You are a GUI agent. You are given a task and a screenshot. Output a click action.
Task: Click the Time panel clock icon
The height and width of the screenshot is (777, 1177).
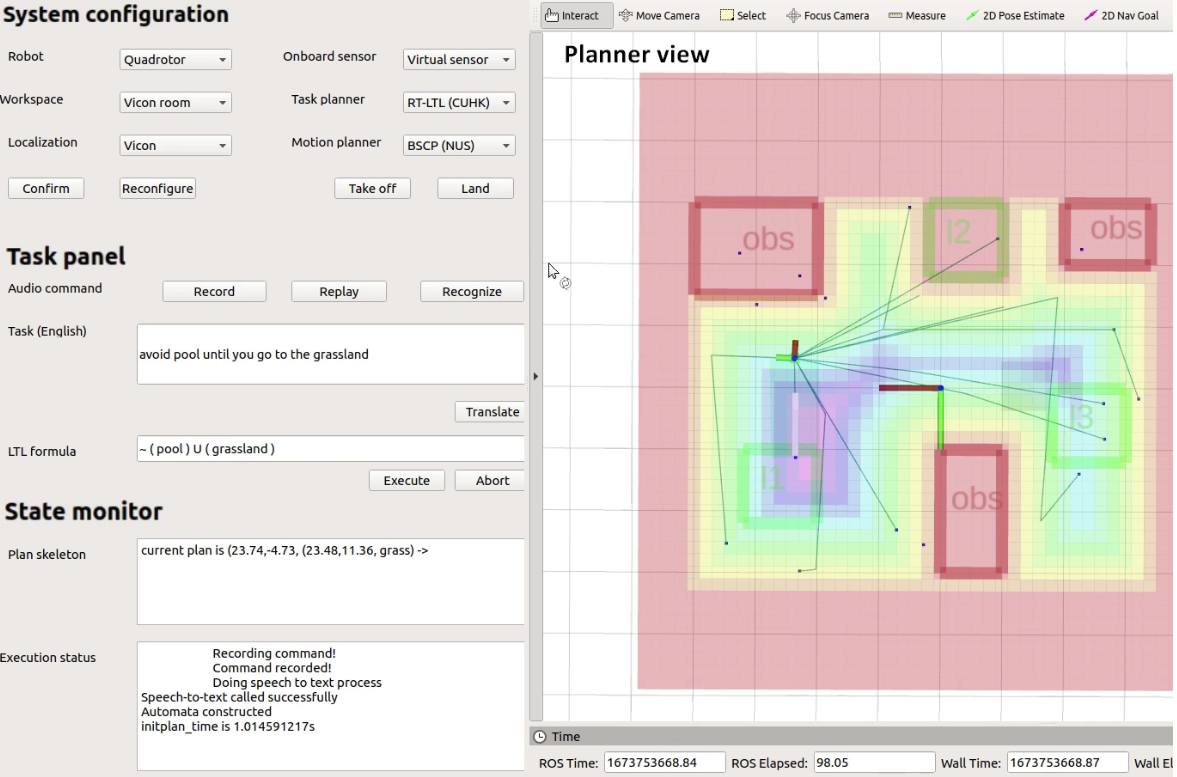[540, 736]
